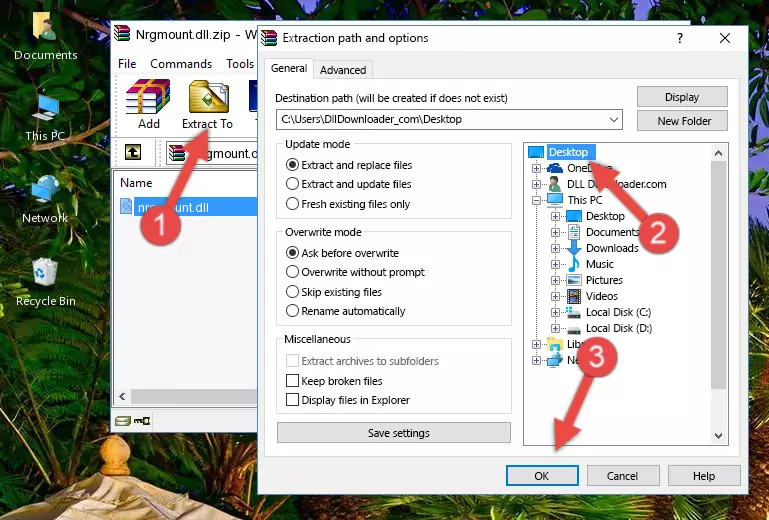Image resolution: width=769 pixels, height=520 pixels.
Task: Expand the OneDrive tree node
Action: [537, 168]
